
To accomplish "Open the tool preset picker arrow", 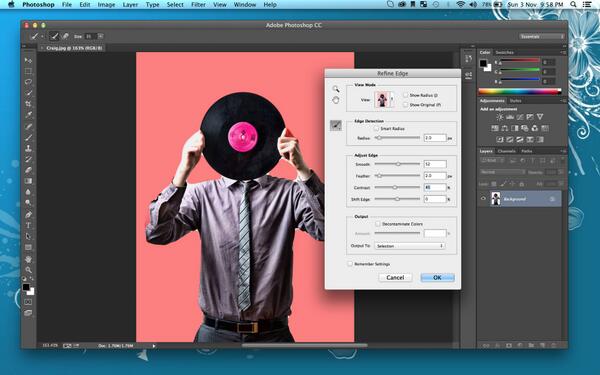I will click(42, 36).
